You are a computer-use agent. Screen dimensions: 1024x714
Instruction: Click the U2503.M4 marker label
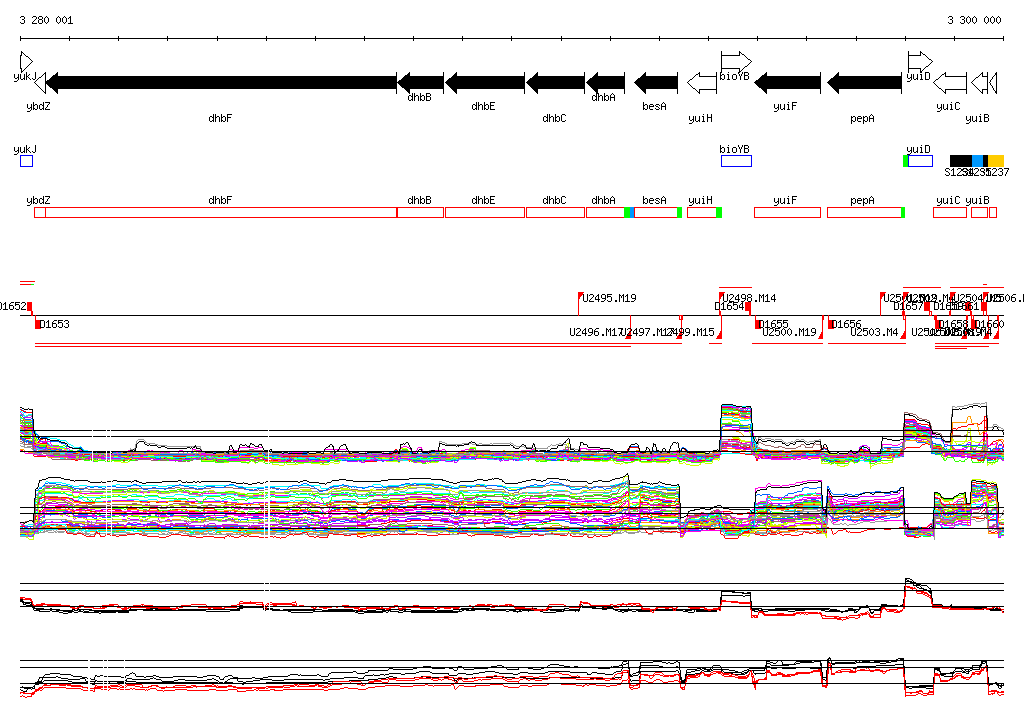tap(874, 332)
